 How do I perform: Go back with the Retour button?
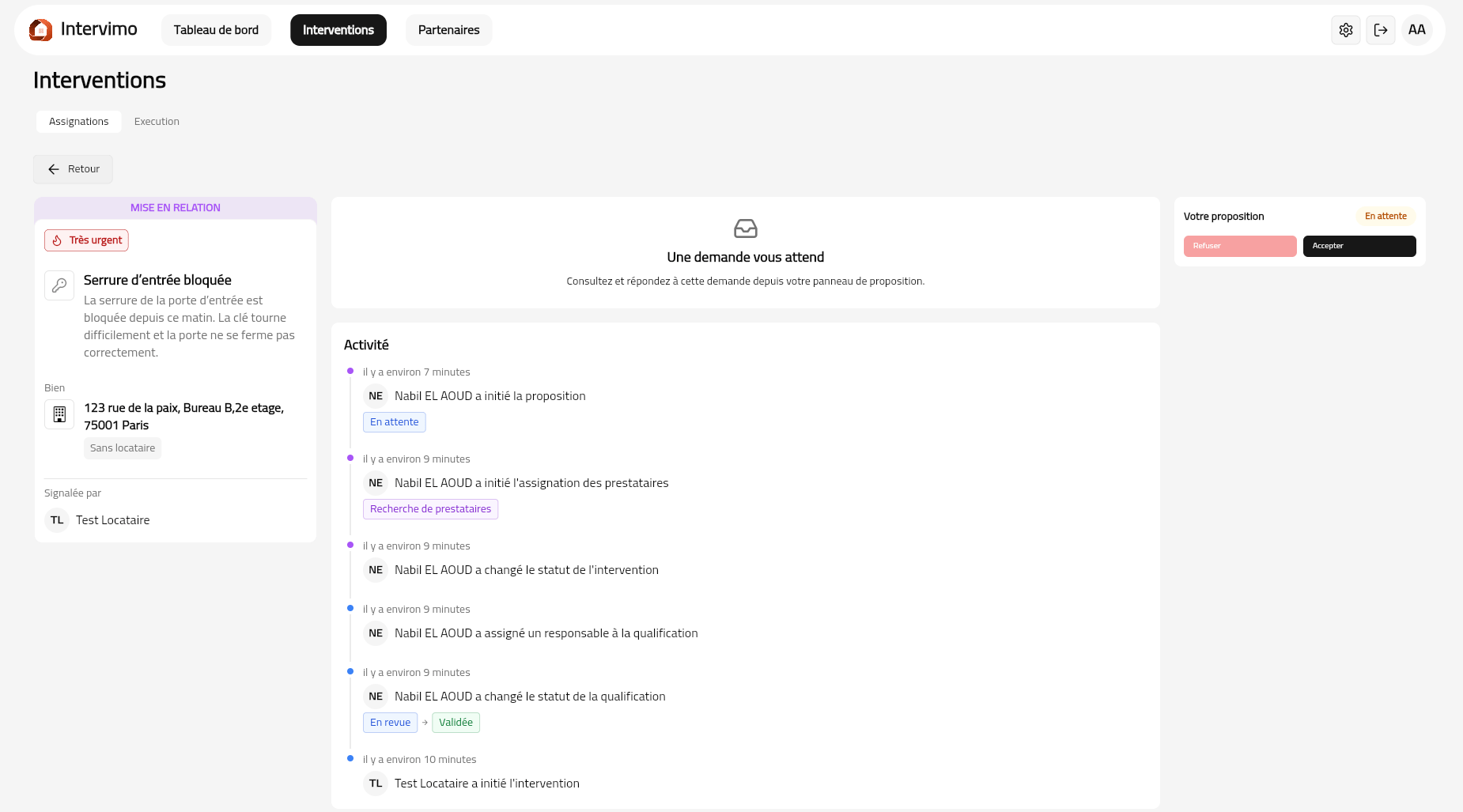click(73, 169)
